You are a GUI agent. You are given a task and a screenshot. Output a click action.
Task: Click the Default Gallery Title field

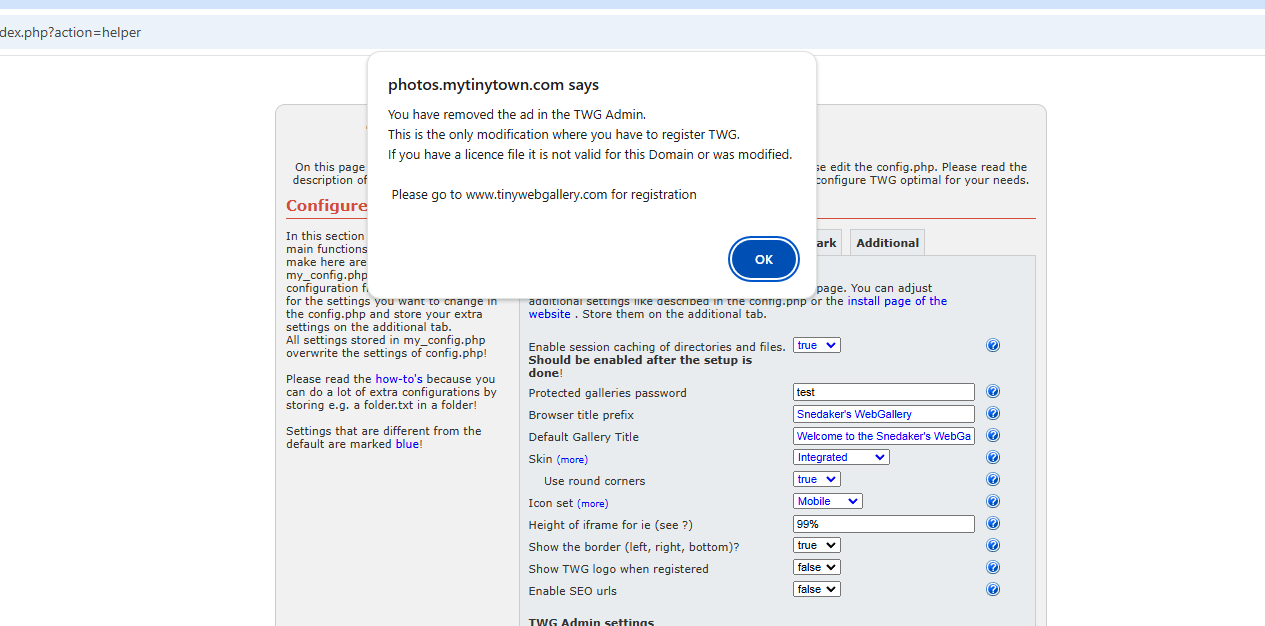pyautogui.click(x=884, y=436)
